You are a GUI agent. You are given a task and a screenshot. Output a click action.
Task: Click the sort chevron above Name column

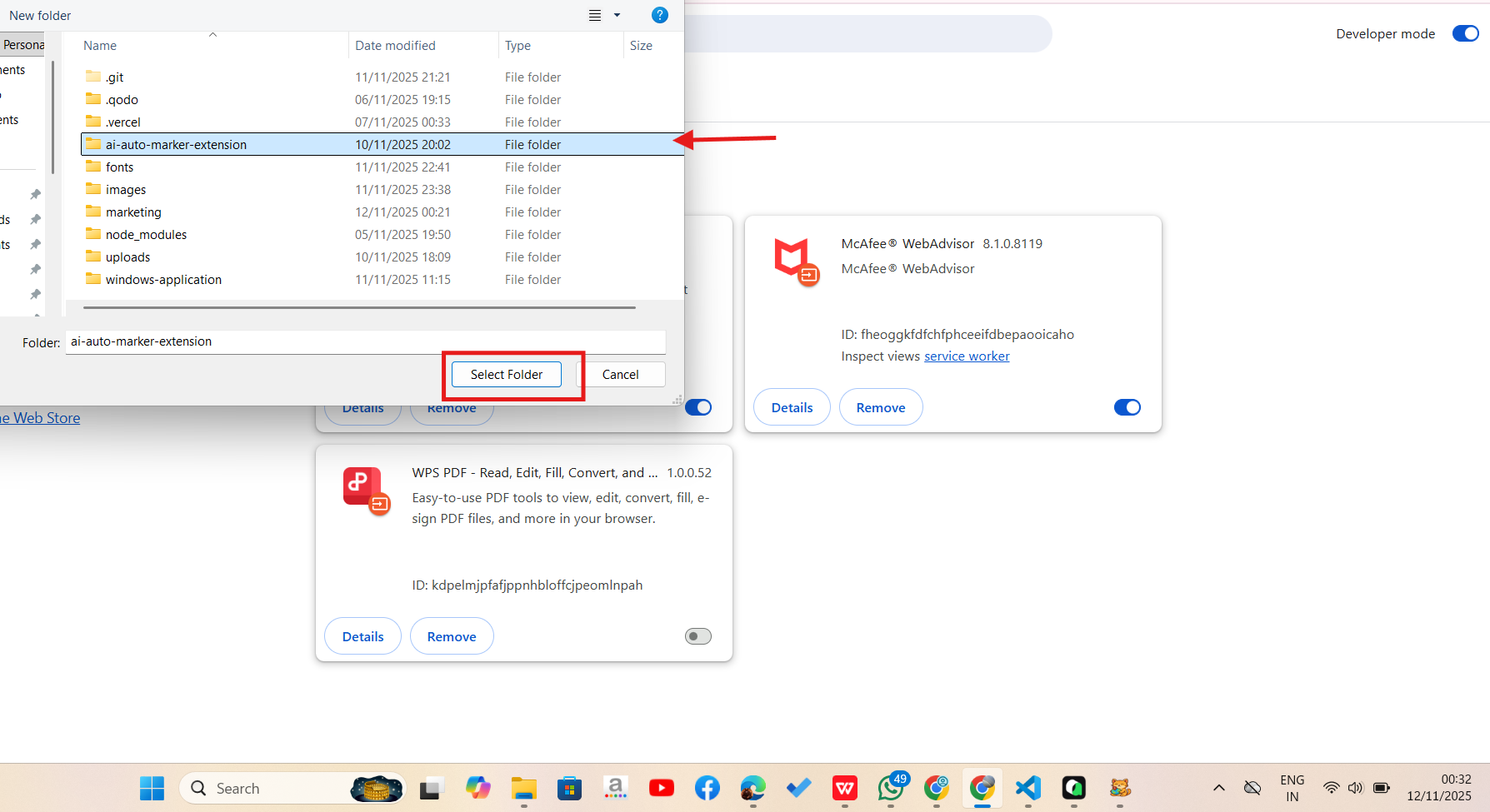pyautogui.click(x=212, y=34)
